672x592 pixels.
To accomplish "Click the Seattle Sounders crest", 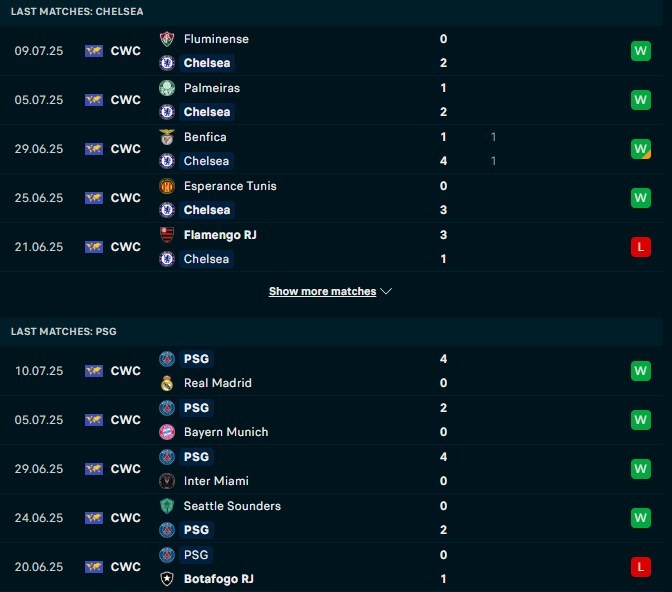I will pyautogui.click(x=167, y=506).
